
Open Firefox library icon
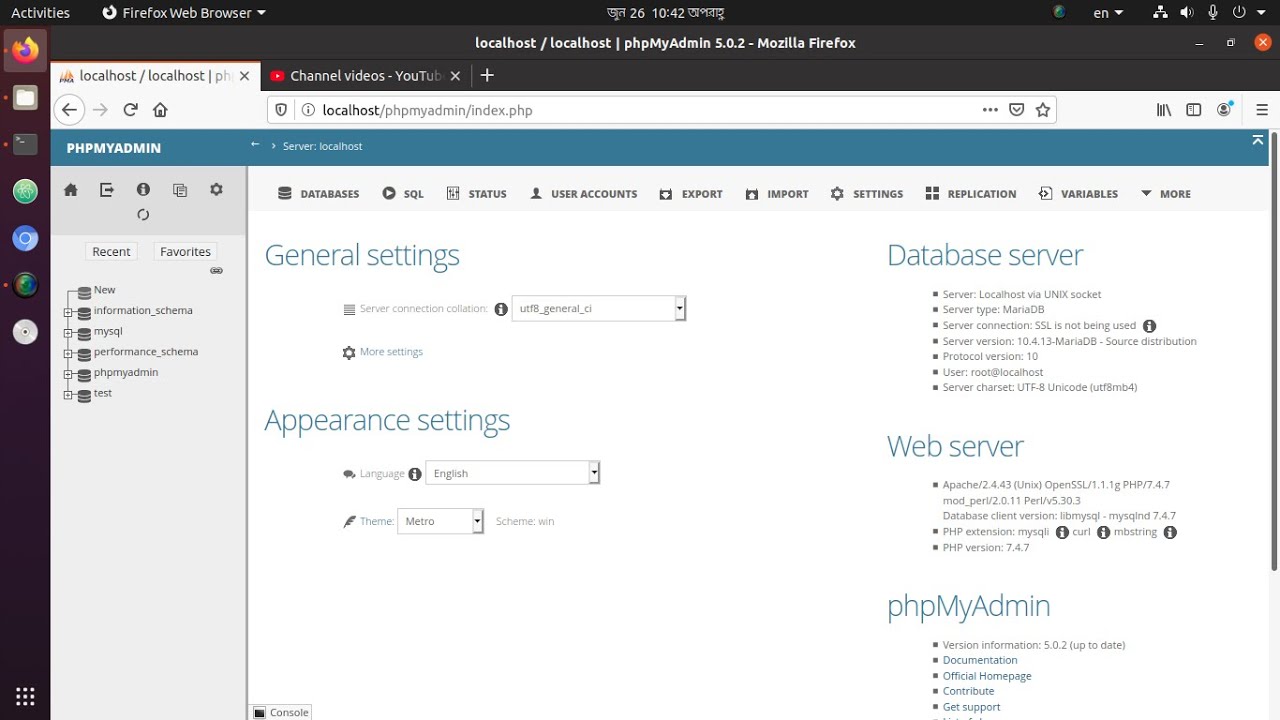(x=1164, y=110)
